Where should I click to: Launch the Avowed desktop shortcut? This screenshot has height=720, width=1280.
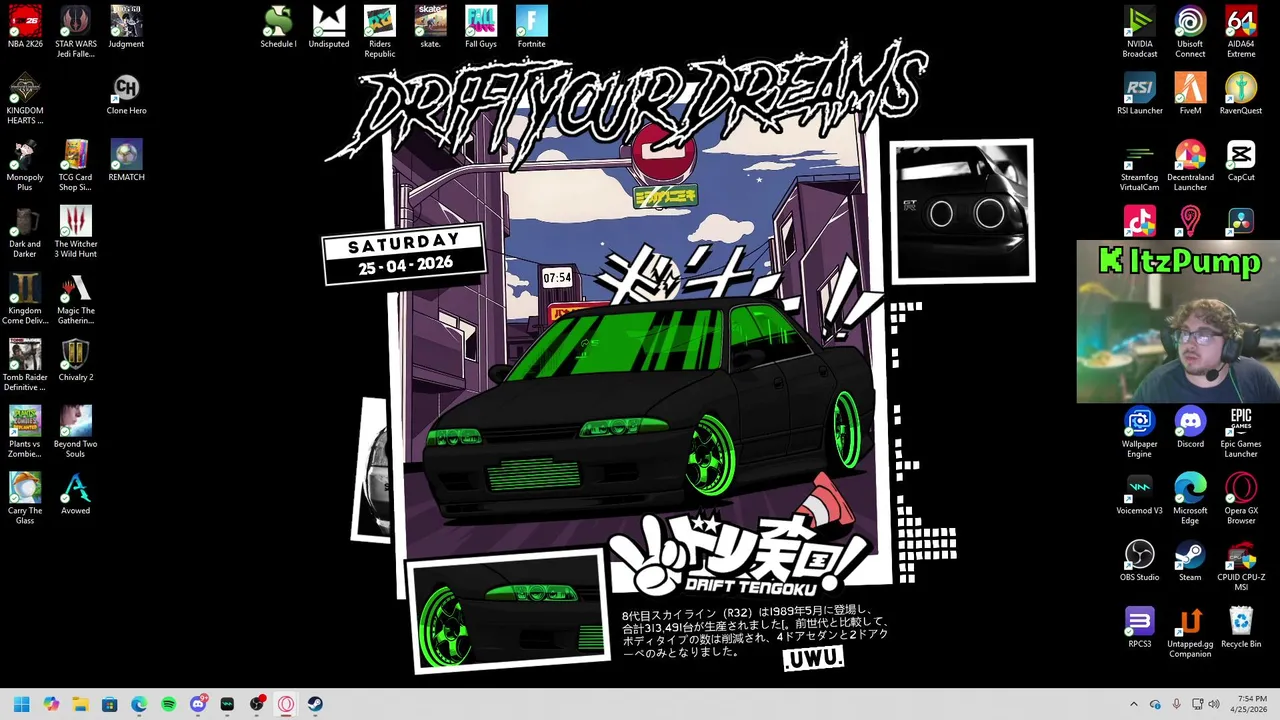(x=76, y=495)
